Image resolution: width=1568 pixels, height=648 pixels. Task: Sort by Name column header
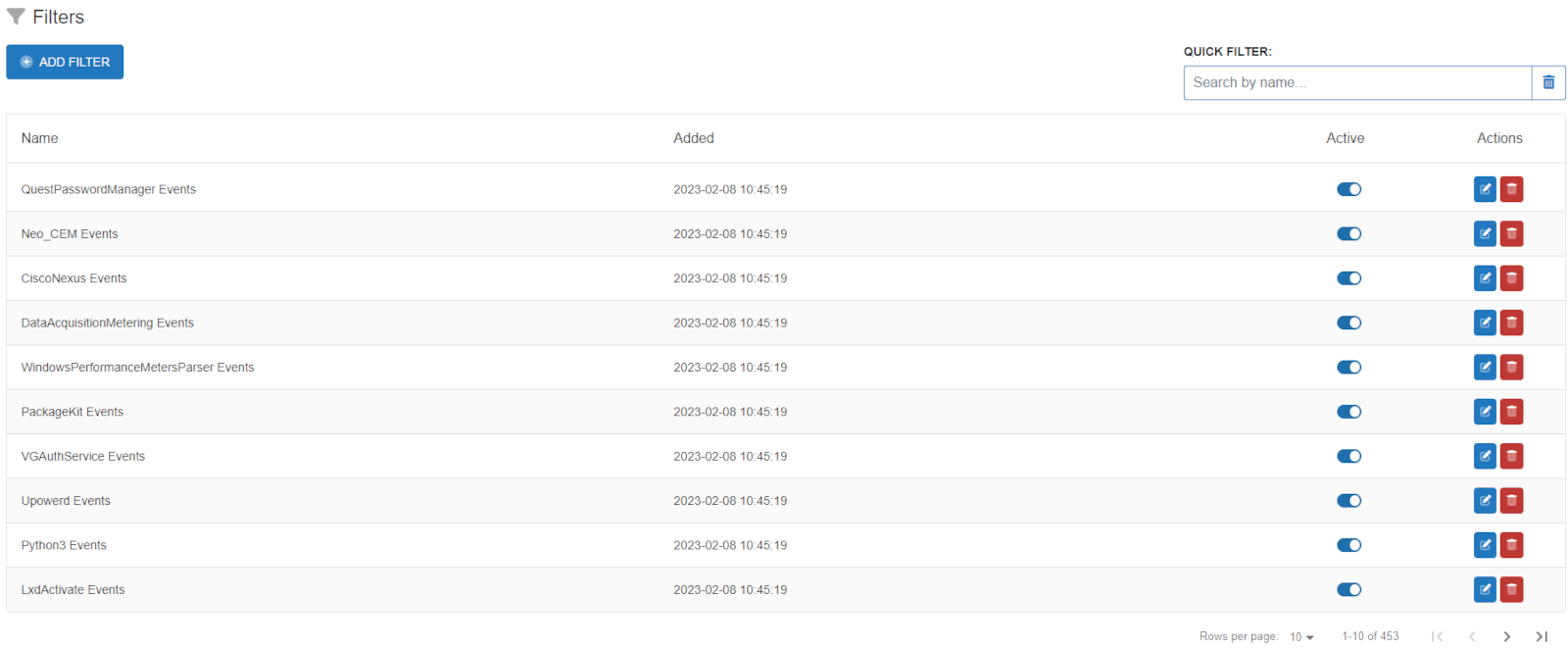[x=39, y=138]
